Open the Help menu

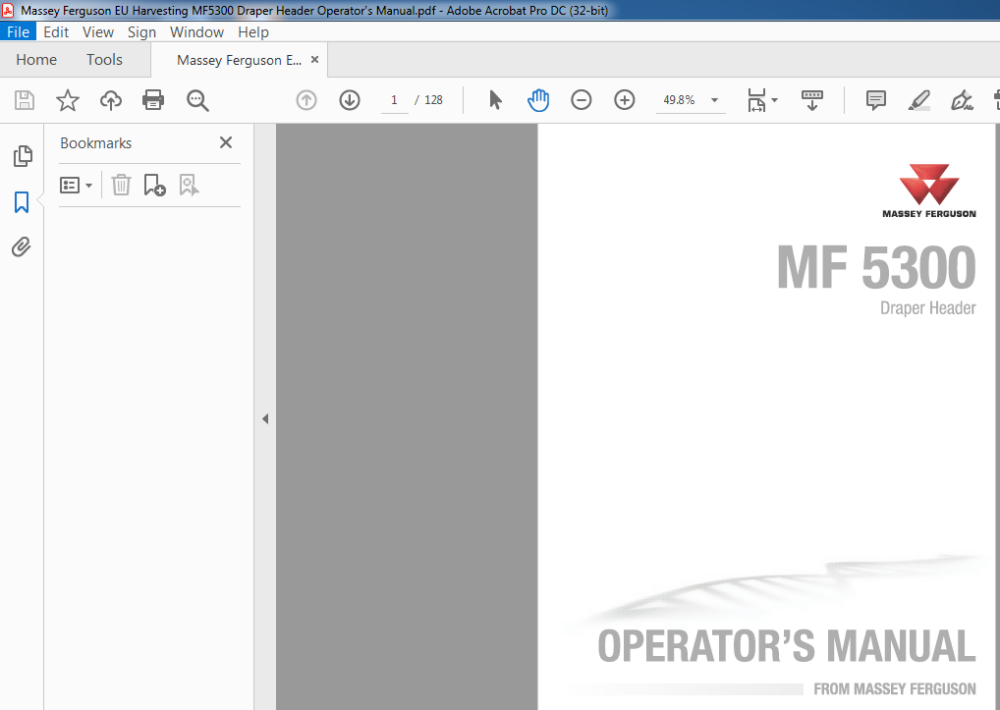click(x=253, y=32)
